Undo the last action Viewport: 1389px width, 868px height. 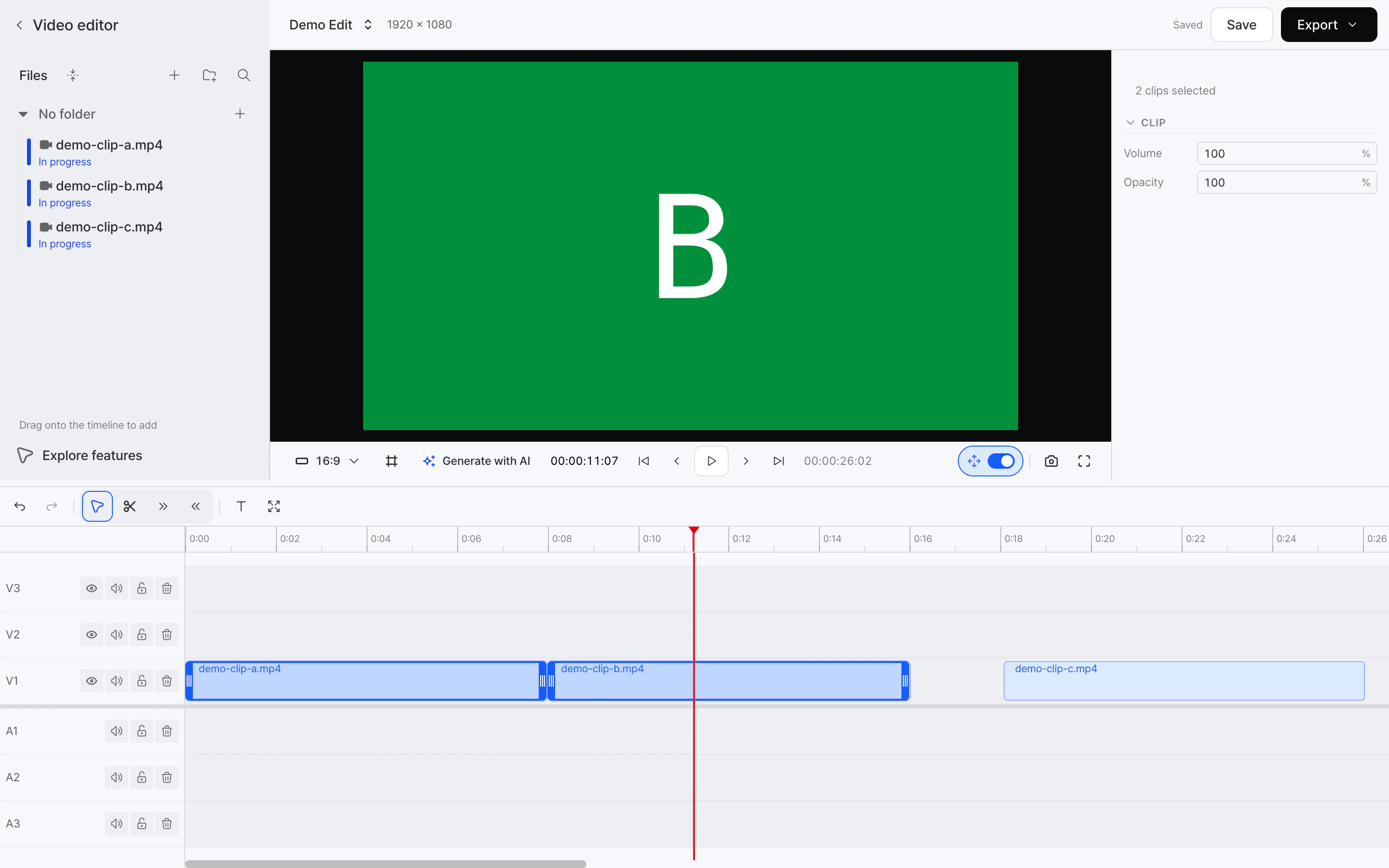(x=19, y=506)
